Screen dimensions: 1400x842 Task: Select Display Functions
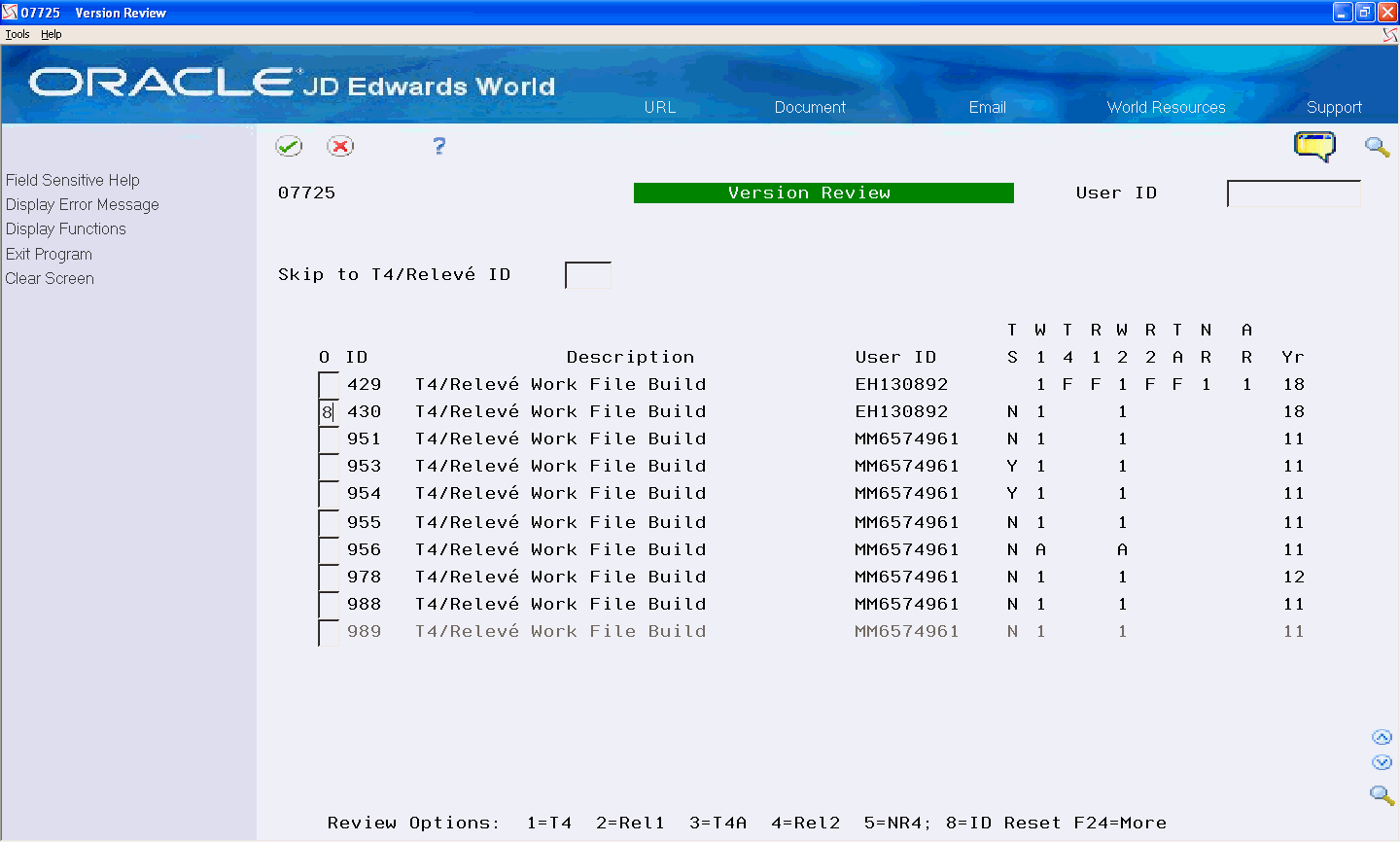[x=66, y=228]
